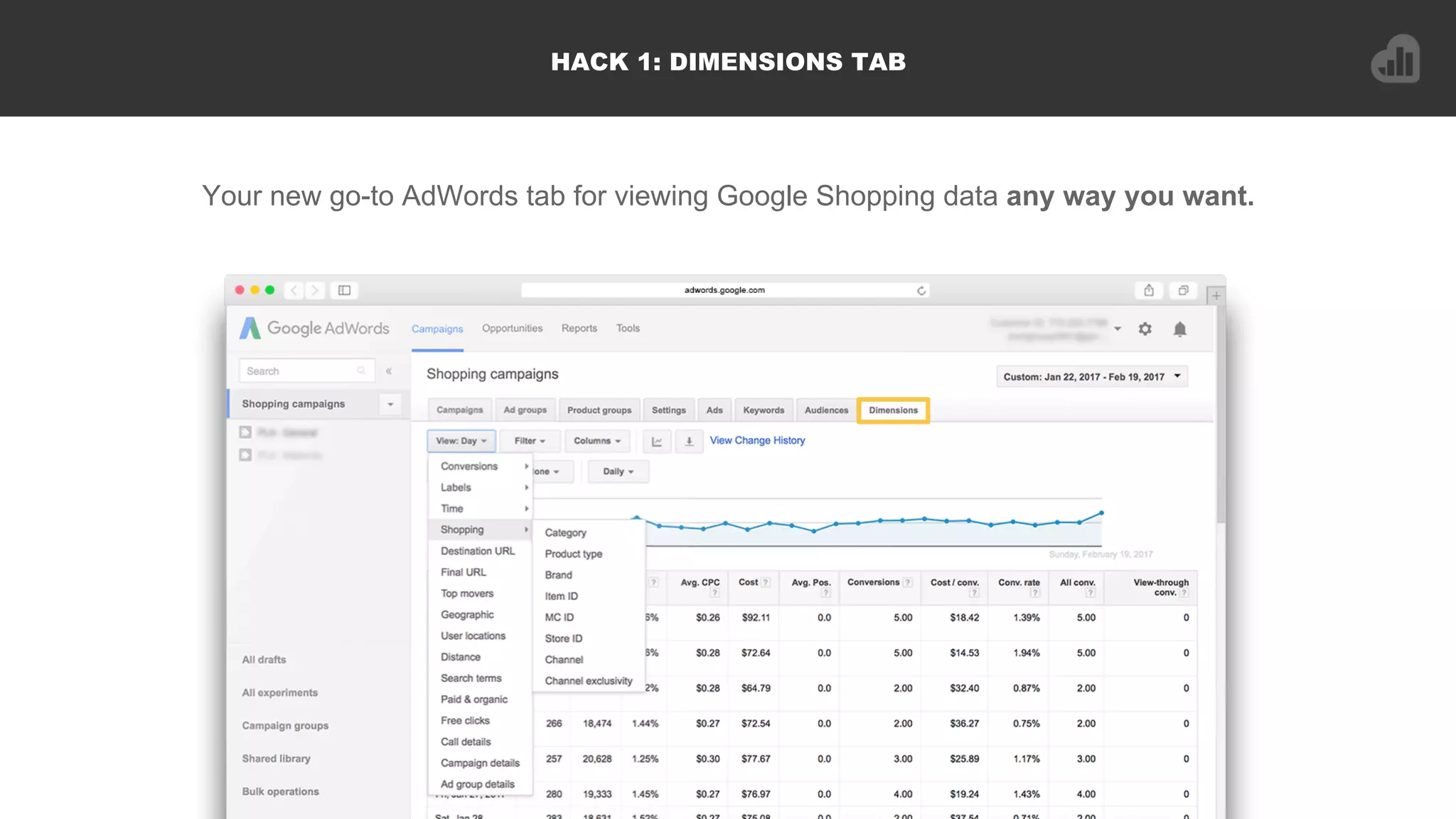Viewport: 1456px width, 819px height.
Task: Click the presentation logo in the header
Action: tap(1395, 58)
